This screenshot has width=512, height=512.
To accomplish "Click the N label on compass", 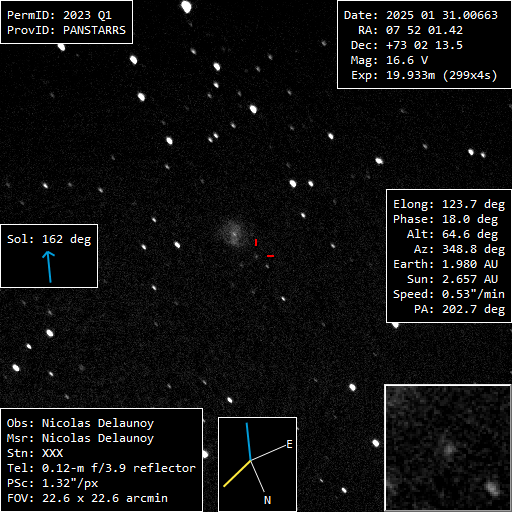I will pos(267,500).
